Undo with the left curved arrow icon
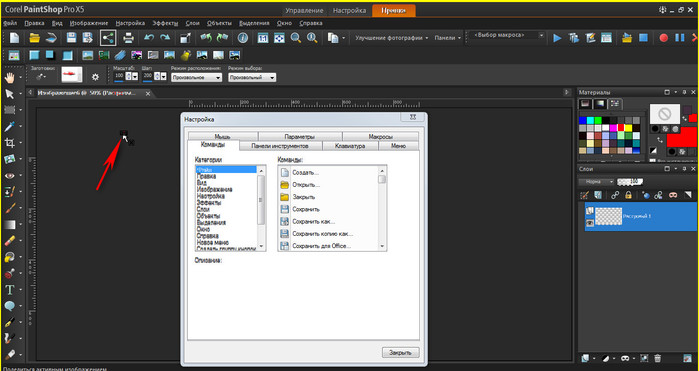 click(x=149, y=38)
